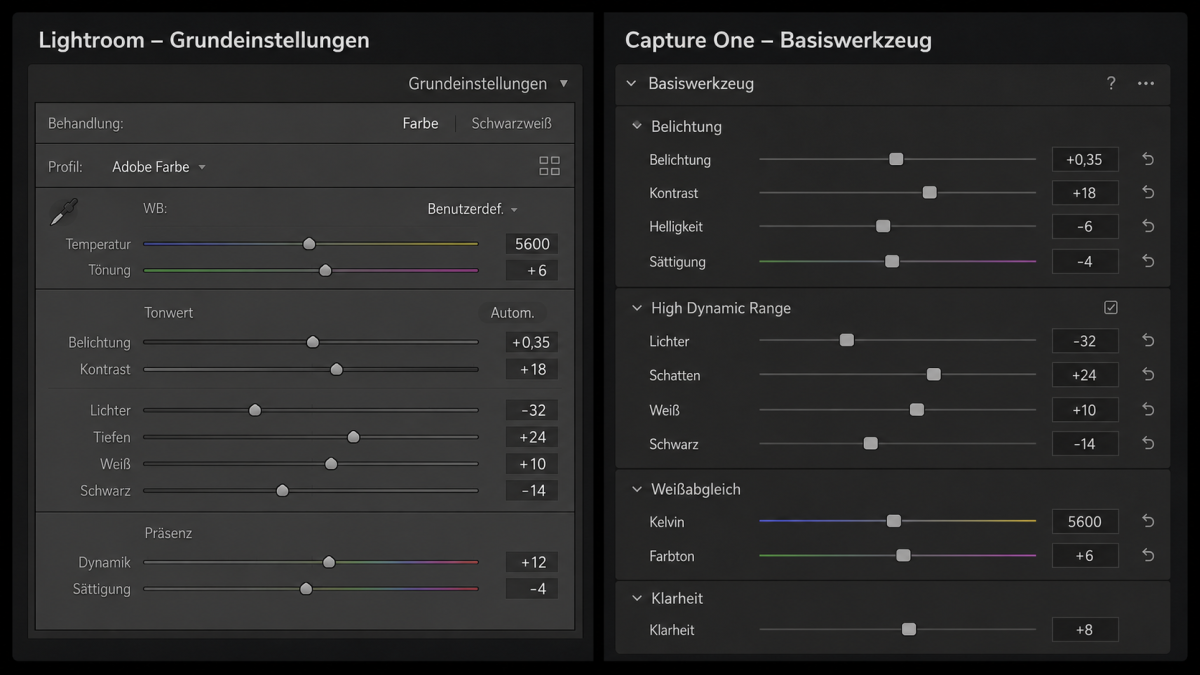1200x675 pixels.
Task: Click the Lightroom Sättigung slider handle
Action: [x=306, y=589]
